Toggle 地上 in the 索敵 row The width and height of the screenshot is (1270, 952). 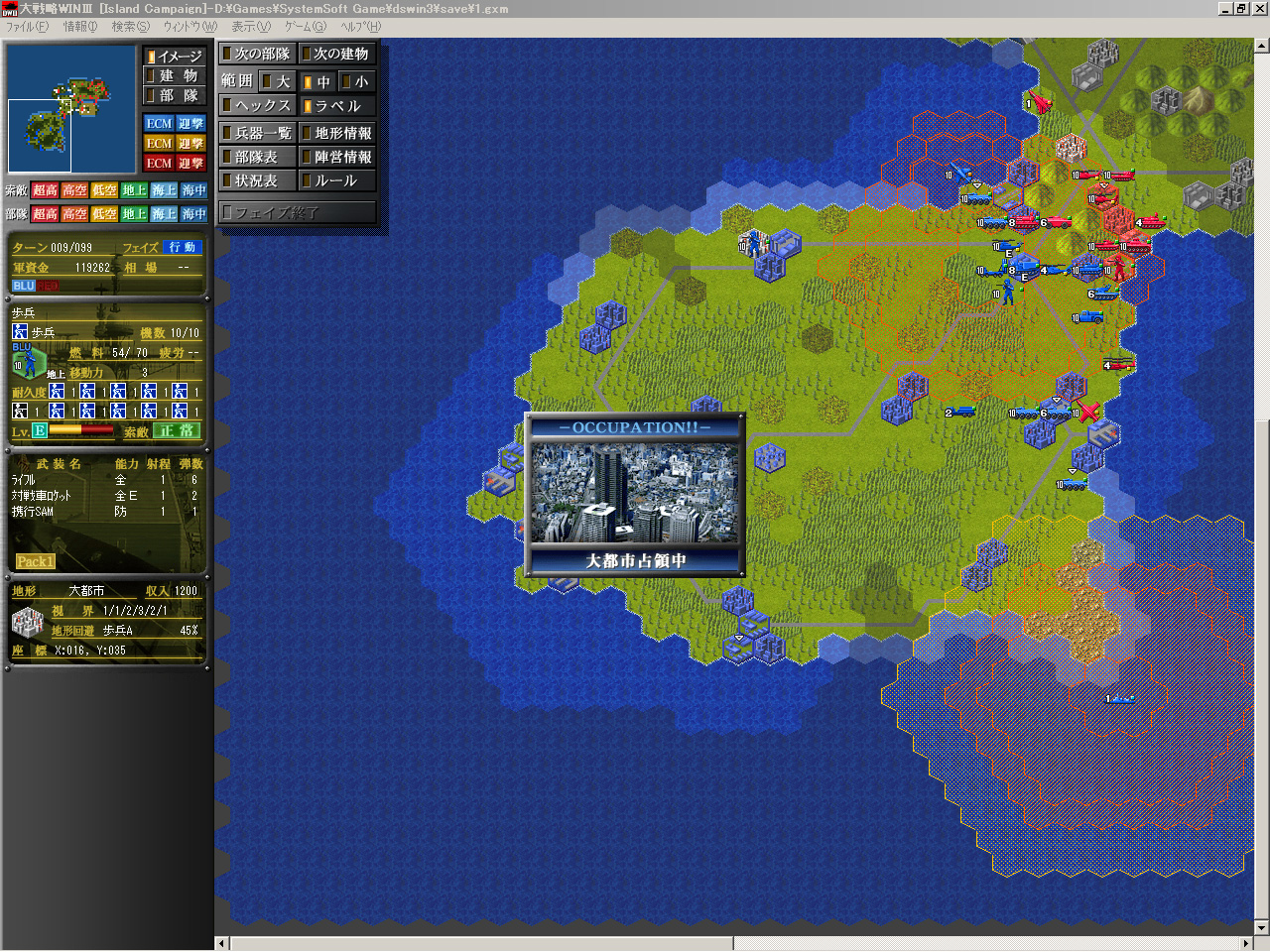tap(135, 190)
